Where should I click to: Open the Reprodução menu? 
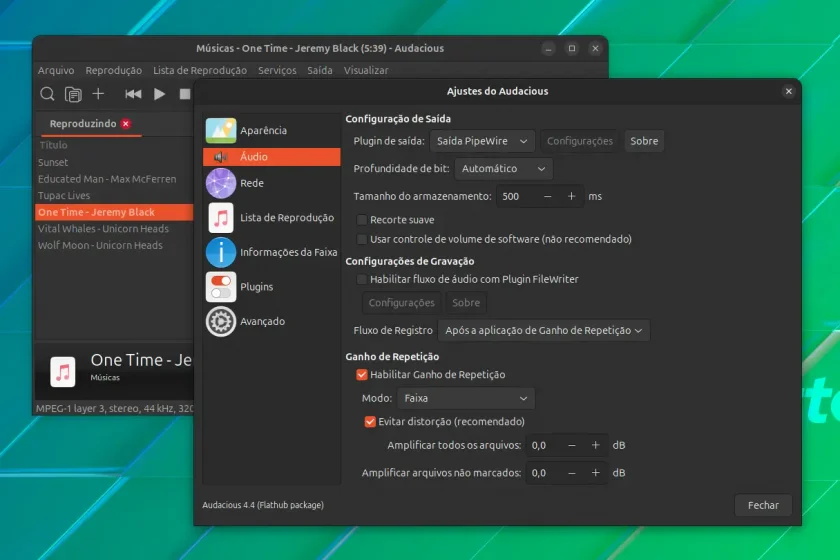(x=114, y=70)
